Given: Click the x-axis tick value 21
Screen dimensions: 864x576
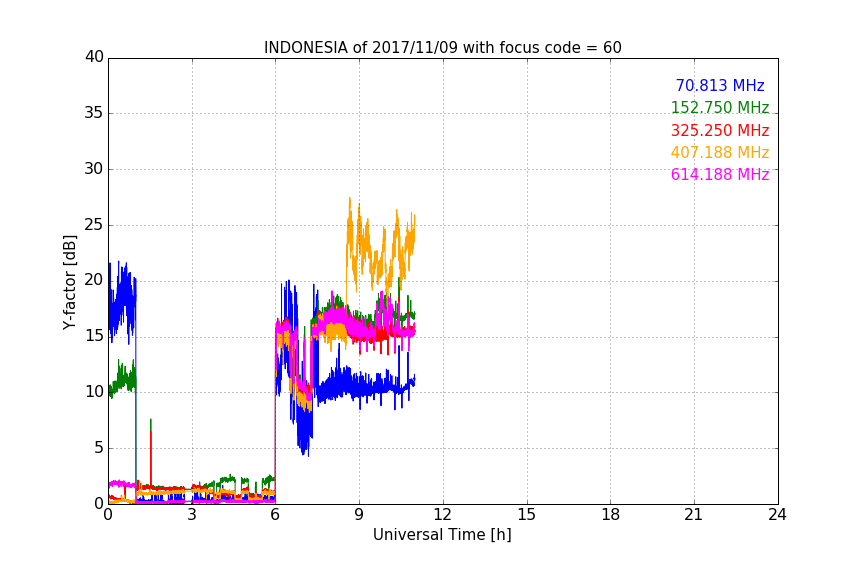Looking at the screenshot, I should (694, 515).
